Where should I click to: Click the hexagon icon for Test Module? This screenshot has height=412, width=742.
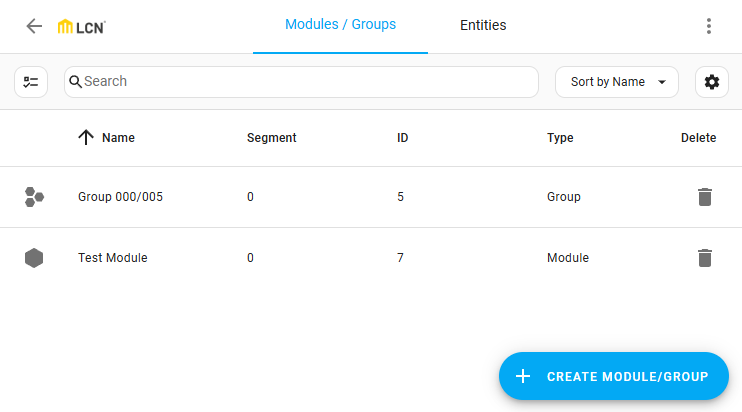(x=34, y=258)
